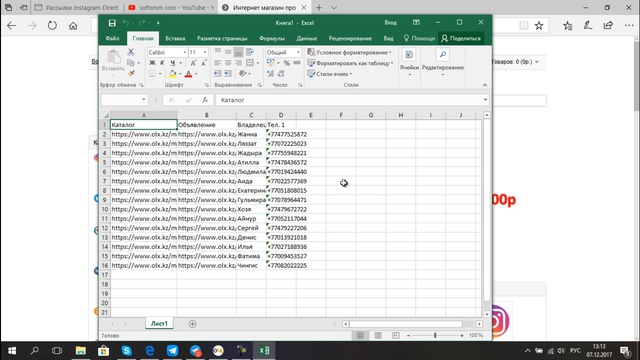Select sheet tab Лист1
Viewport: 640px width, 360px height.
[159, 324]
